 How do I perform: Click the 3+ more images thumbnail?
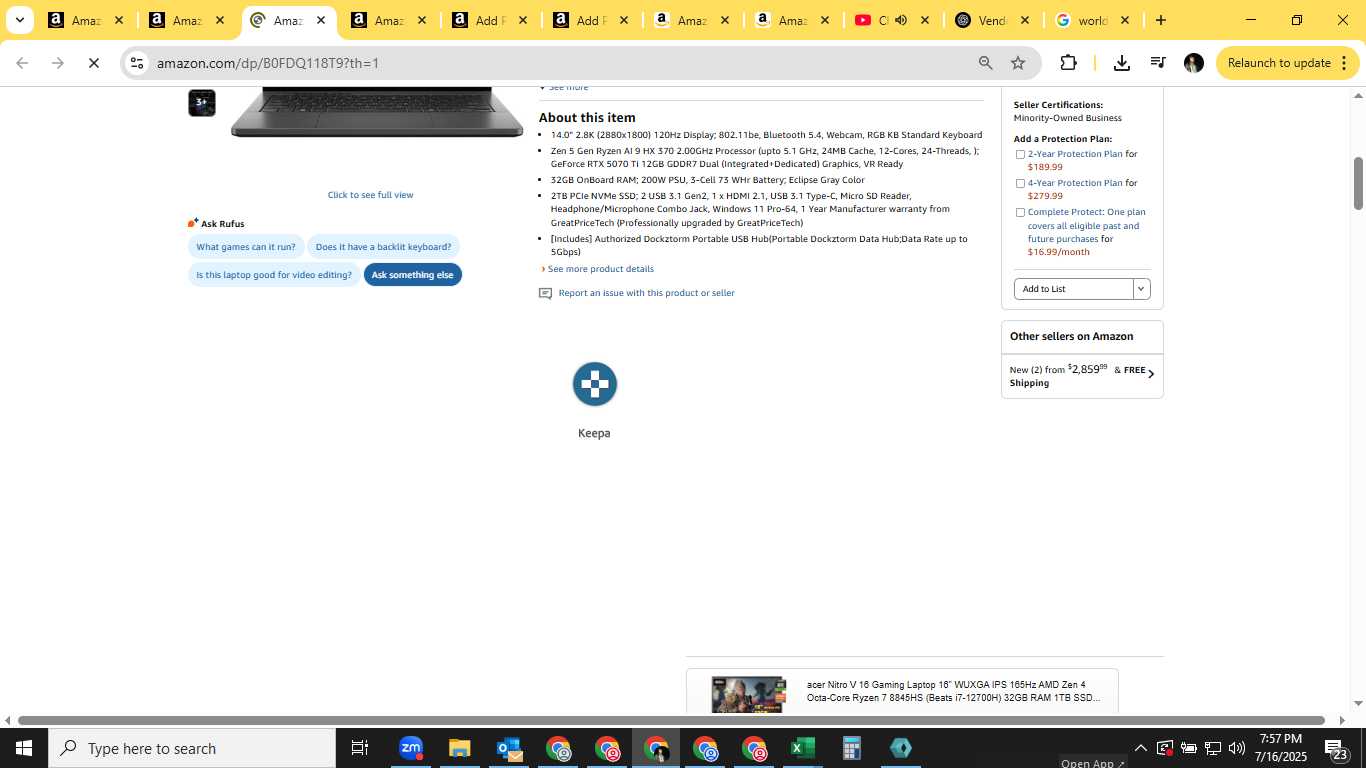pyautogui.click(x=202, y=103)
